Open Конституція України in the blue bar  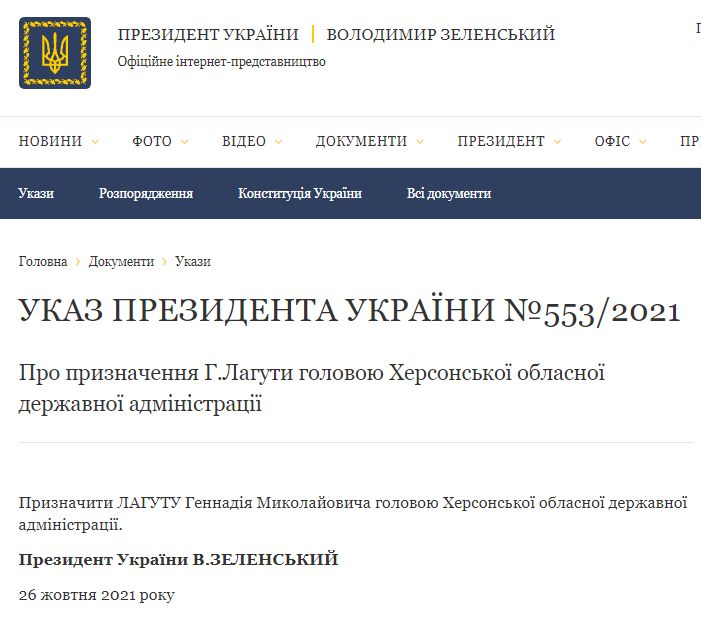[300, 194]
